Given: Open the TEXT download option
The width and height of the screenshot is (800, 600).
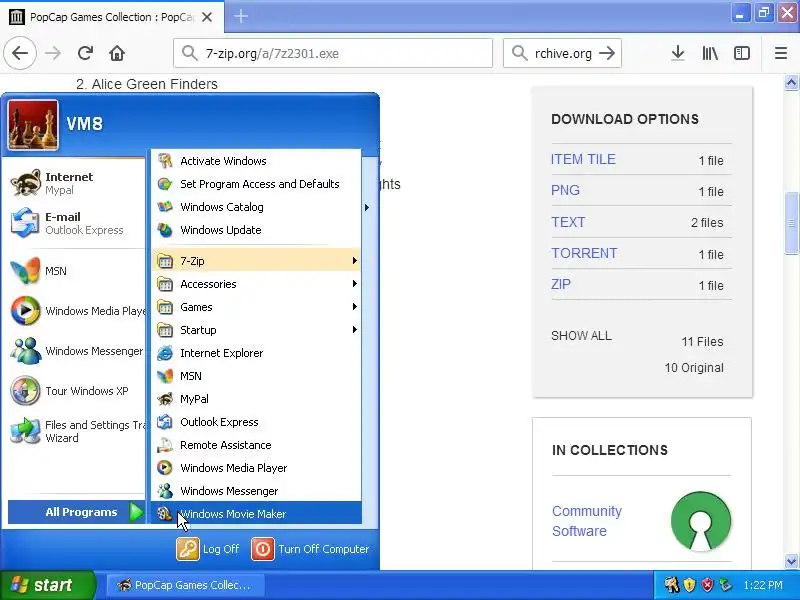Looking at the screenshot, I should click(568, 222).
